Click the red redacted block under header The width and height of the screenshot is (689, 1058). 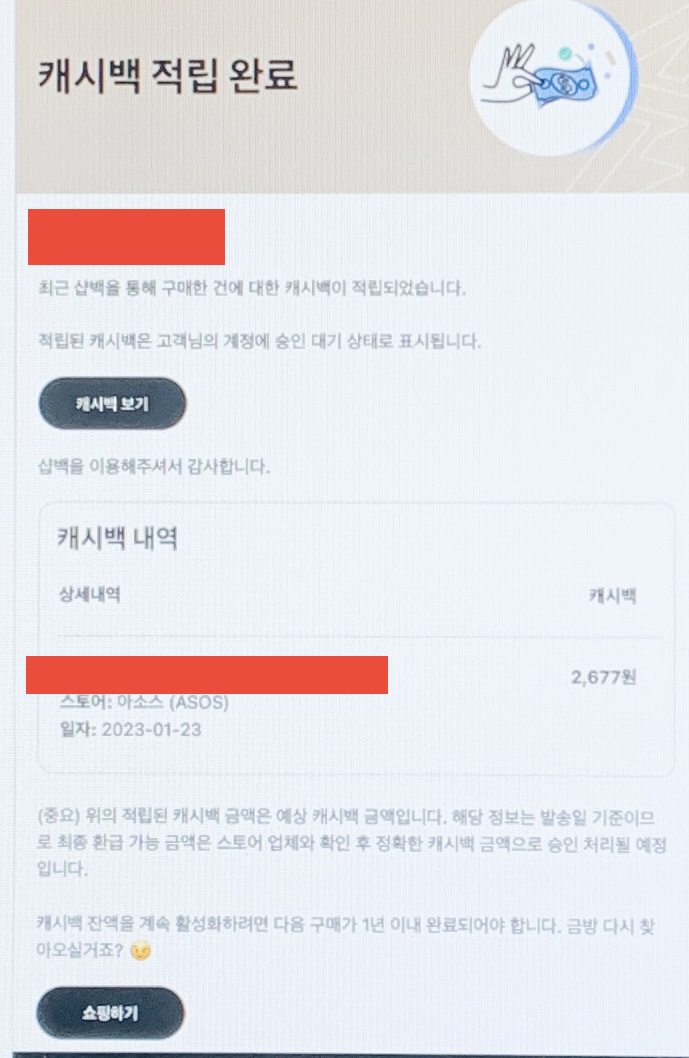pyautogui.click(x=126, y=237)
